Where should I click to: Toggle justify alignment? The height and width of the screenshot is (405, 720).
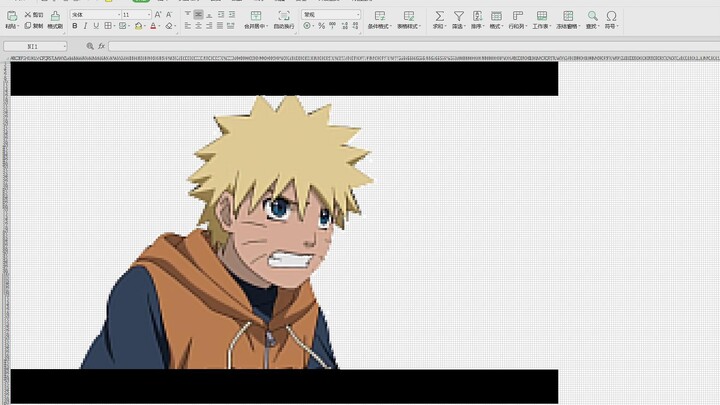point(220,26)
